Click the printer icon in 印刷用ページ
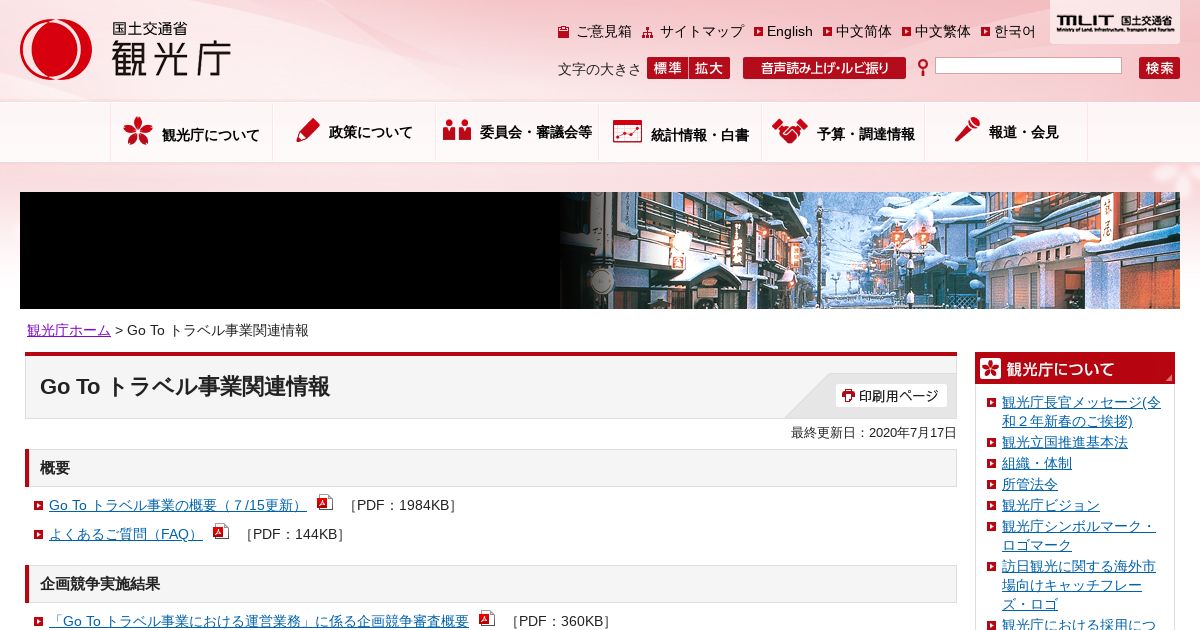 click(848, 395)
